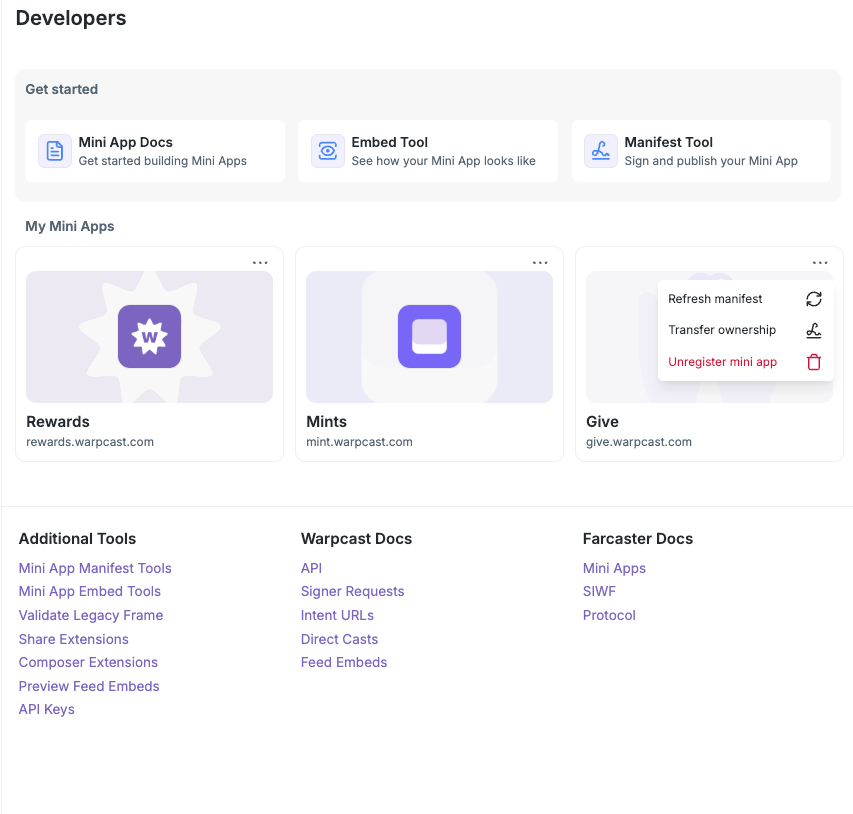Open the Direct Casts docs link
The height and width of the screenshot is (814, 853).
point(339,639)
